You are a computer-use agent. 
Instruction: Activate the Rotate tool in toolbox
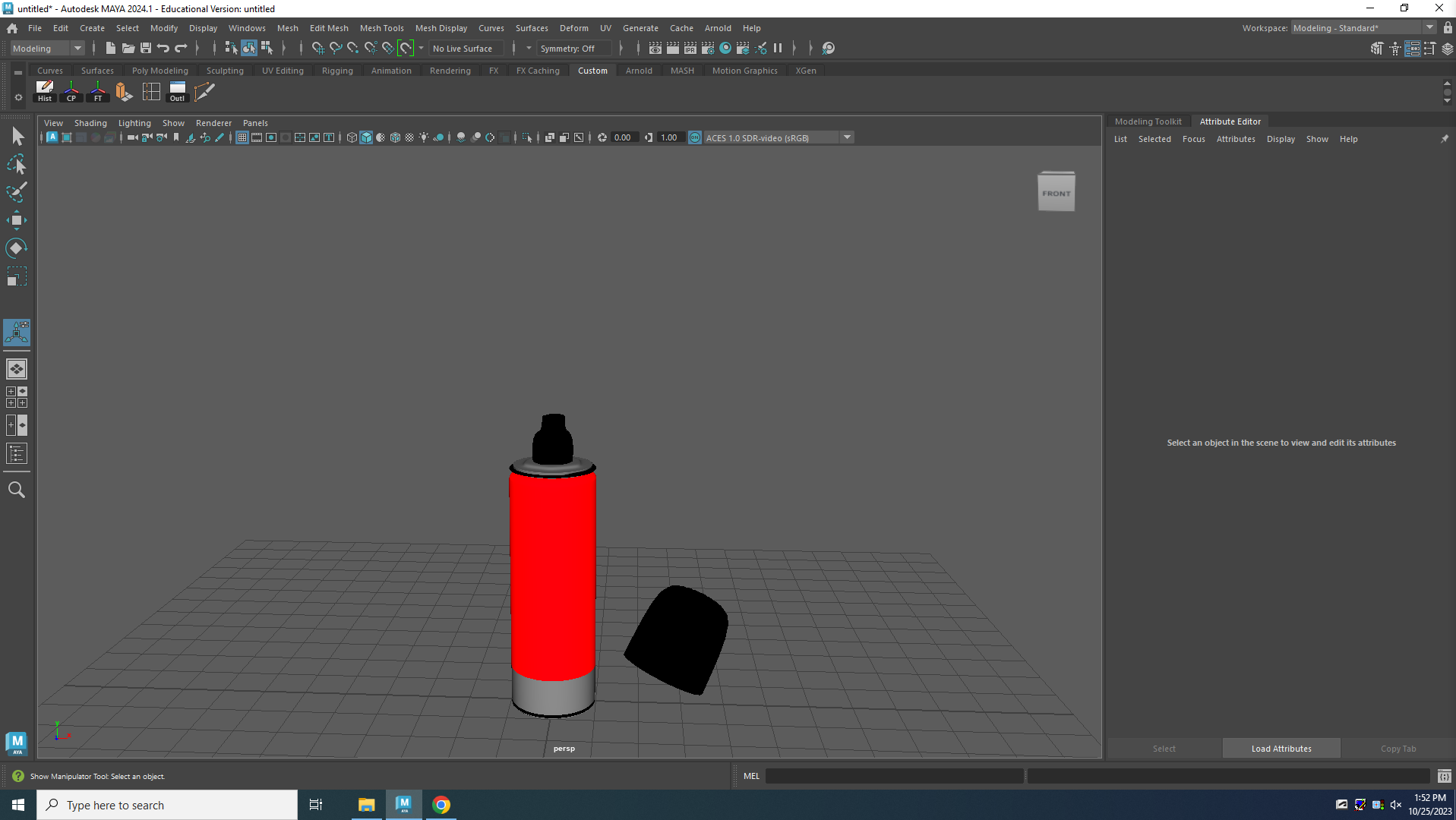(x=17, y=248)
